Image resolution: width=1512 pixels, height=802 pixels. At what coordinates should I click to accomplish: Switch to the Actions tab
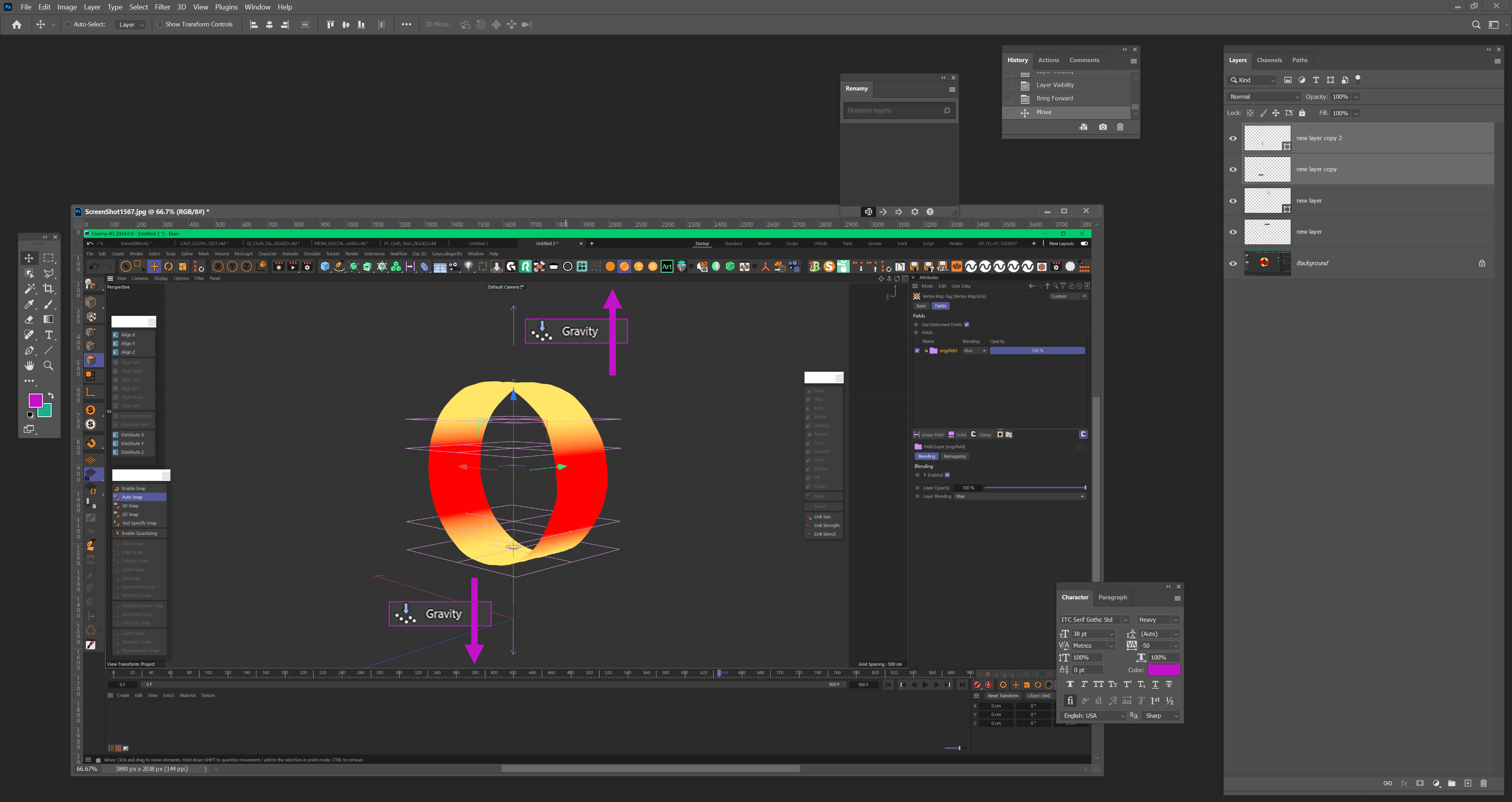click(x=1048, y=61)
